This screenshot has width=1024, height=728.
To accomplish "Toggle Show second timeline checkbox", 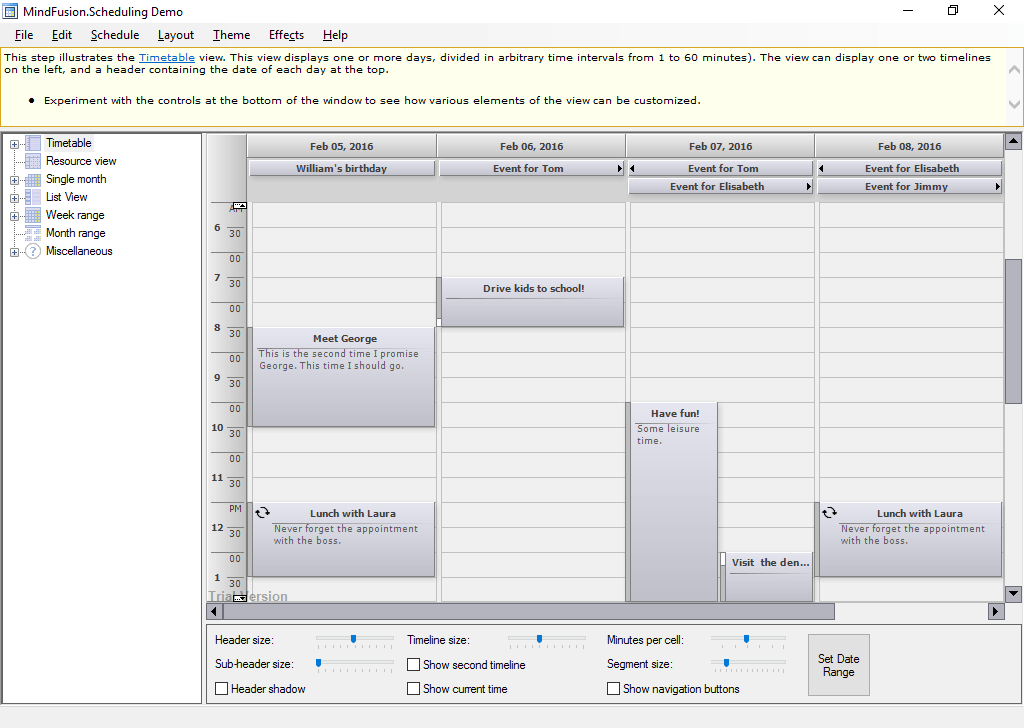I will point(414,665).
